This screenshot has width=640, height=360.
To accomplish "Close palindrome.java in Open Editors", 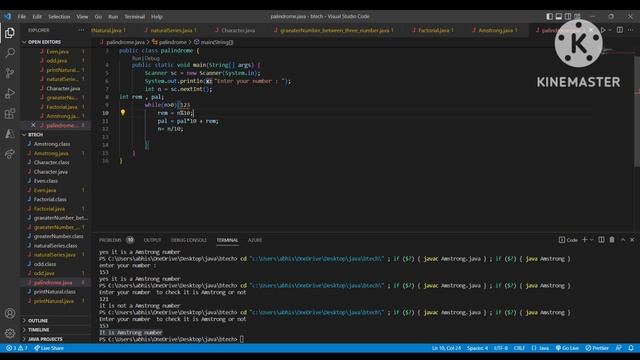I will tap(33, 125).
